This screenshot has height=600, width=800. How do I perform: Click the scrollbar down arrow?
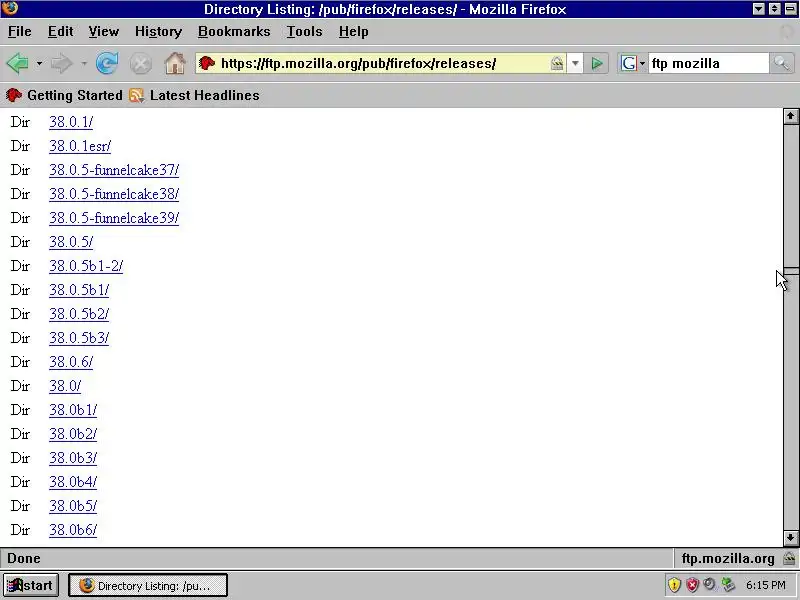click(791, 537)
